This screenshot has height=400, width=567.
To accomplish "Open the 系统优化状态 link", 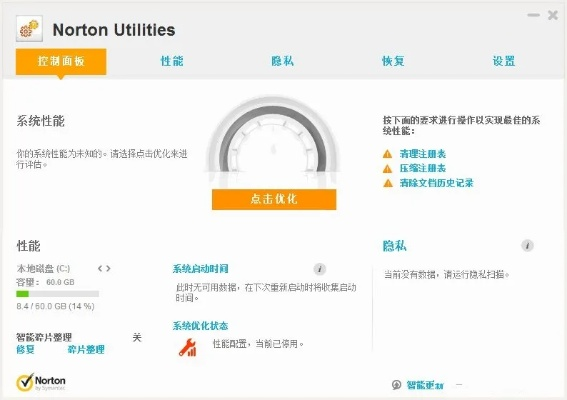I will click(x=200, y=326).
